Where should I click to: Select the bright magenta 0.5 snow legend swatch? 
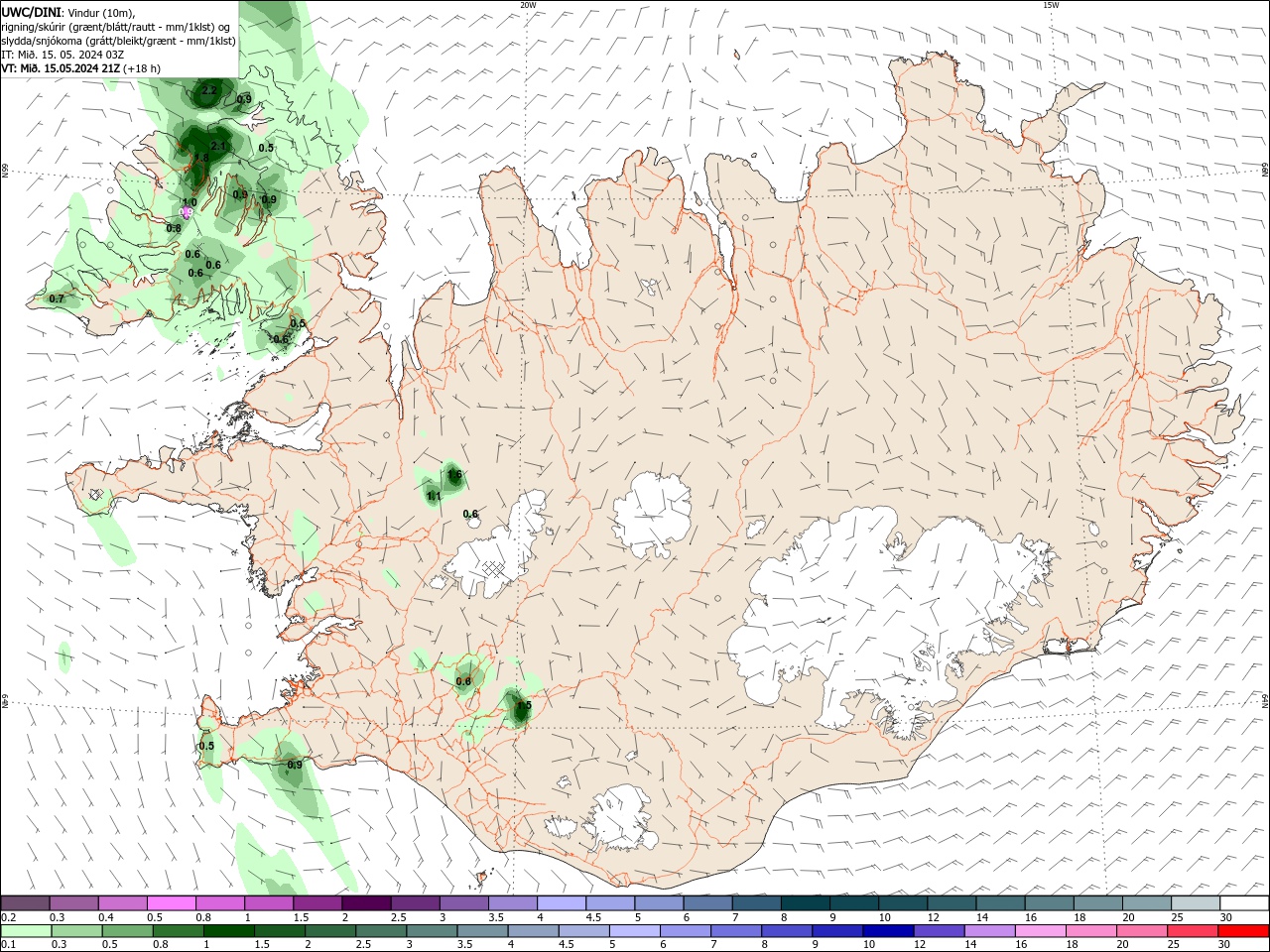coord(172,903)
